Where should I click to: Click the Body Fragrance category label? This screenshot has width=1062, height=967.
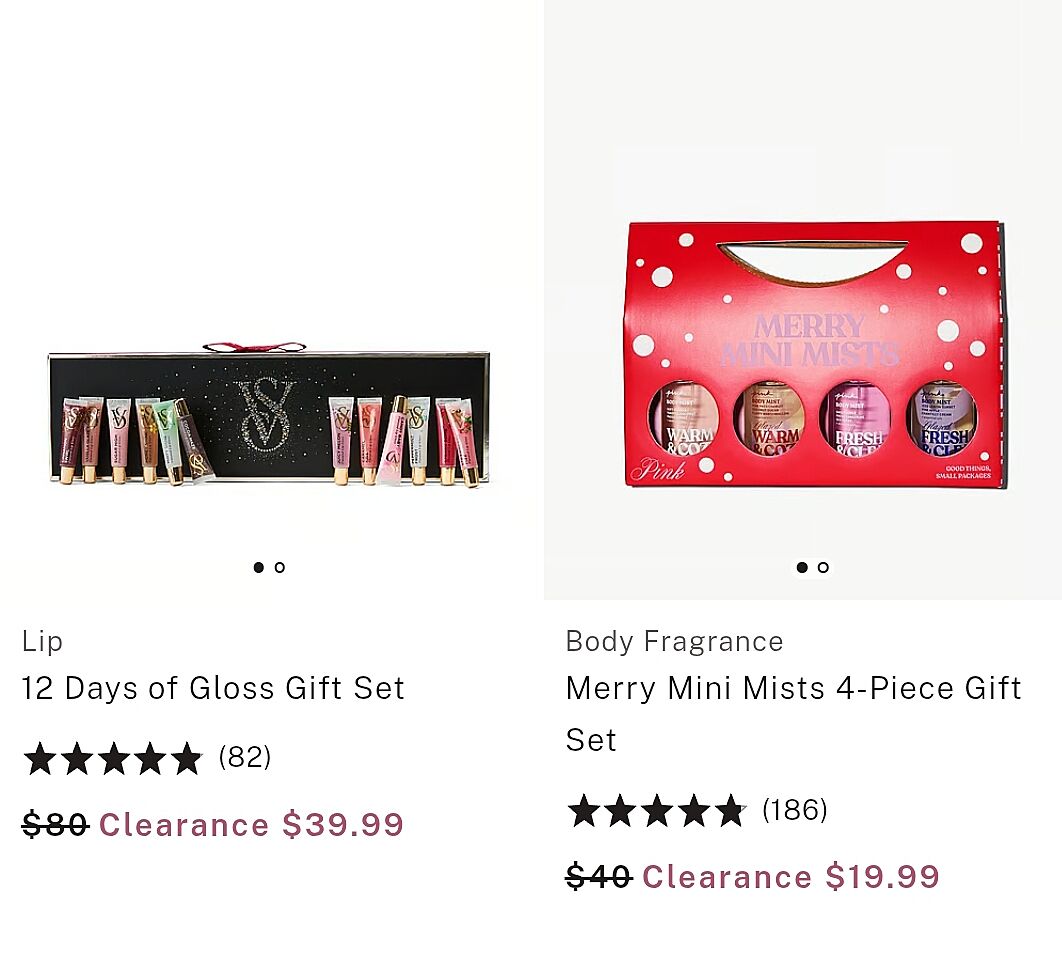coord(674,641)
